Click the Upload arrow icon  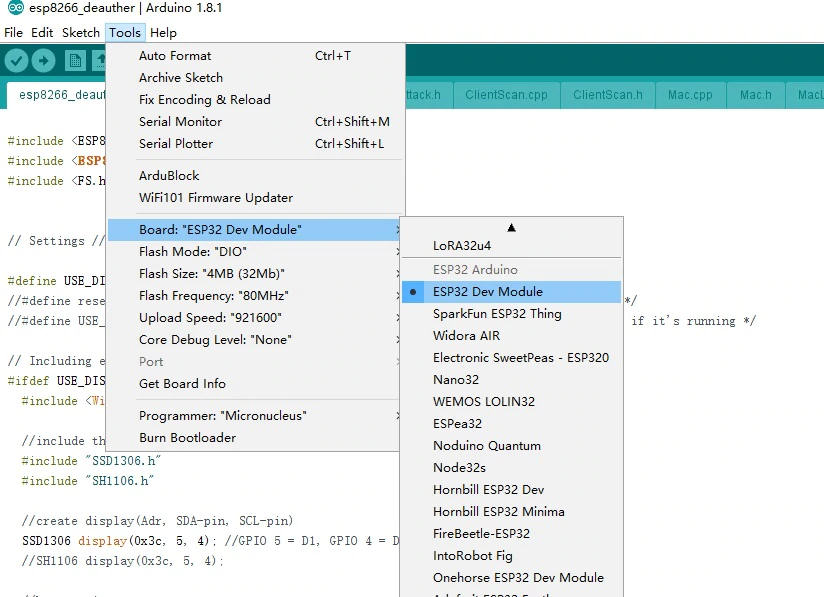43,60
